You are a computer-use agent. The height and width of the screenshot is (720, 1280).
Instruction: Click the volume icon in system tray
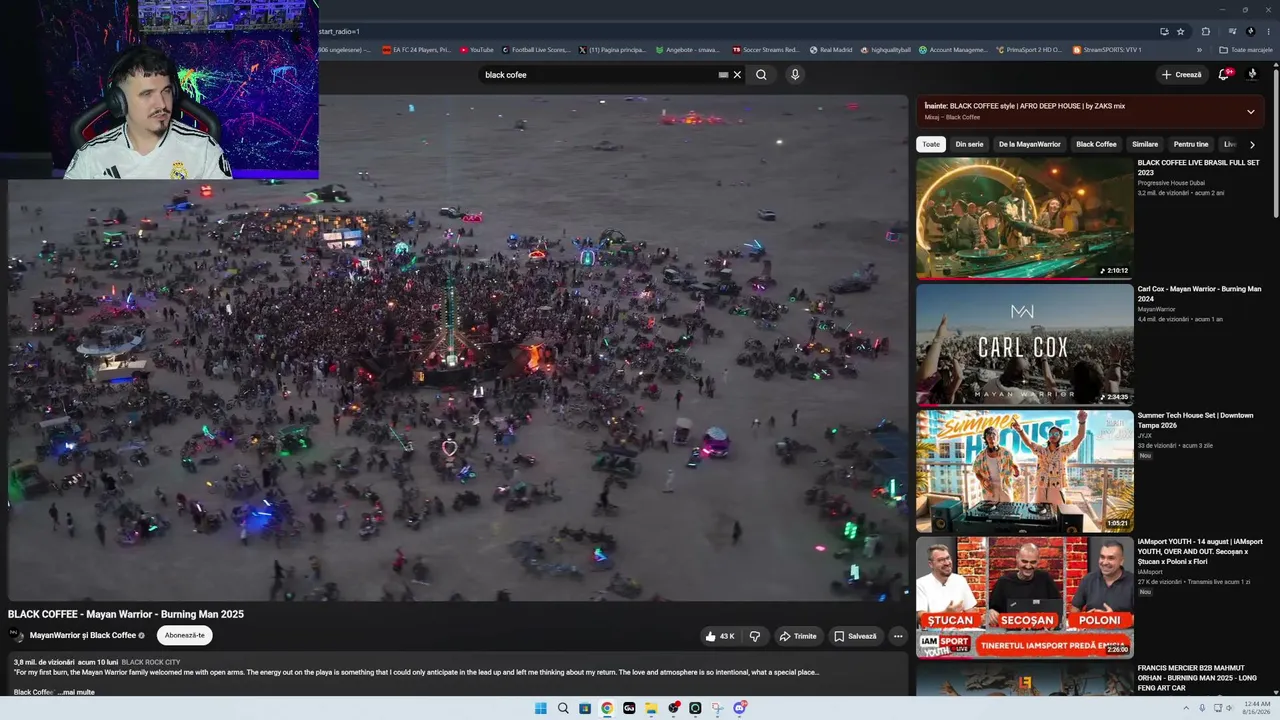(1229, 708)
